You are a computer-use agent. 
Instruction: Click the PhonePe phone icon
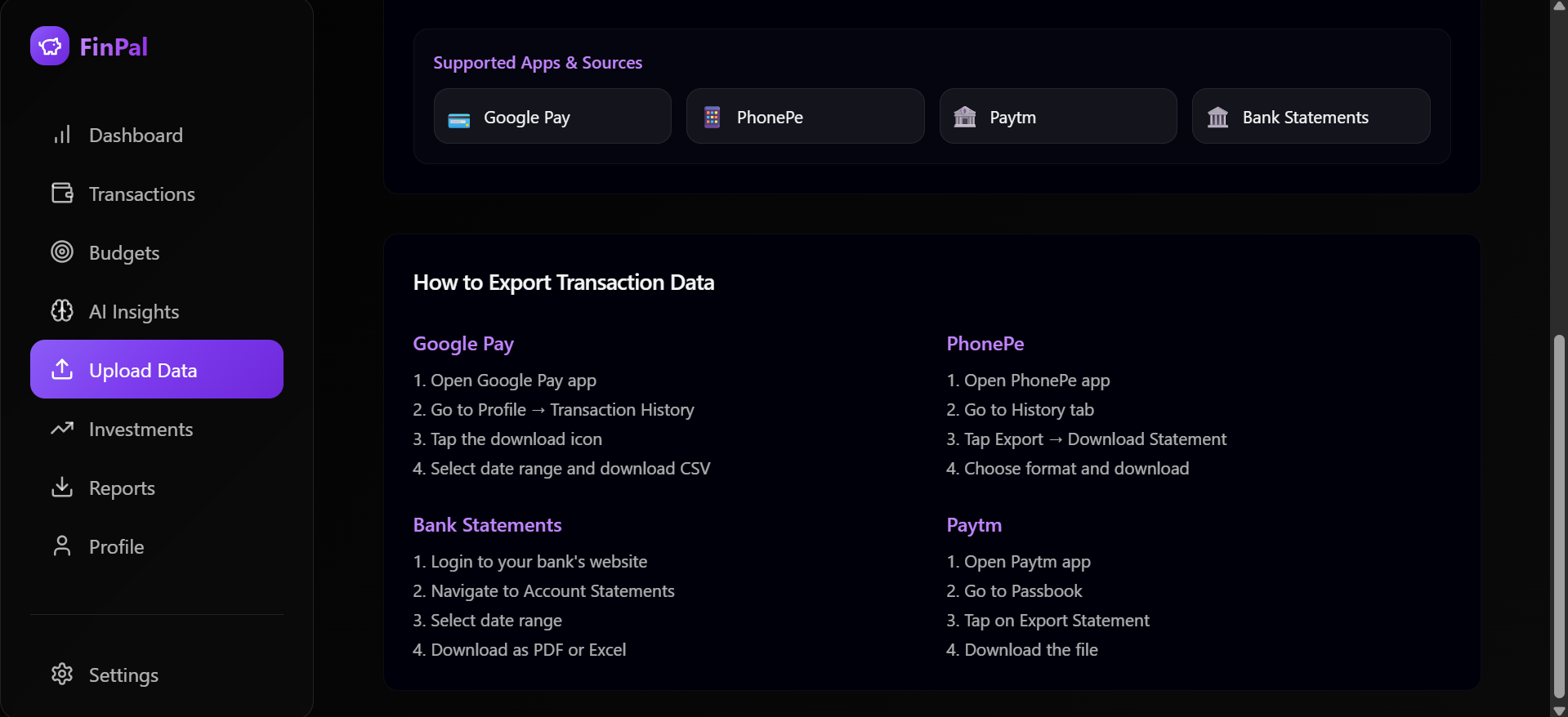tap(713, 118)
